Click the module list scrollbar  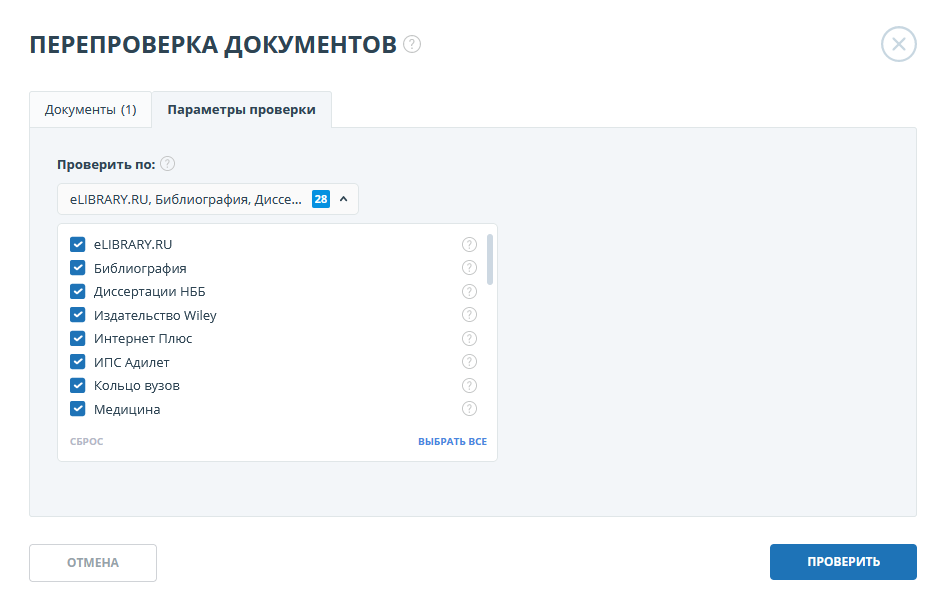(x=489, y=260)
